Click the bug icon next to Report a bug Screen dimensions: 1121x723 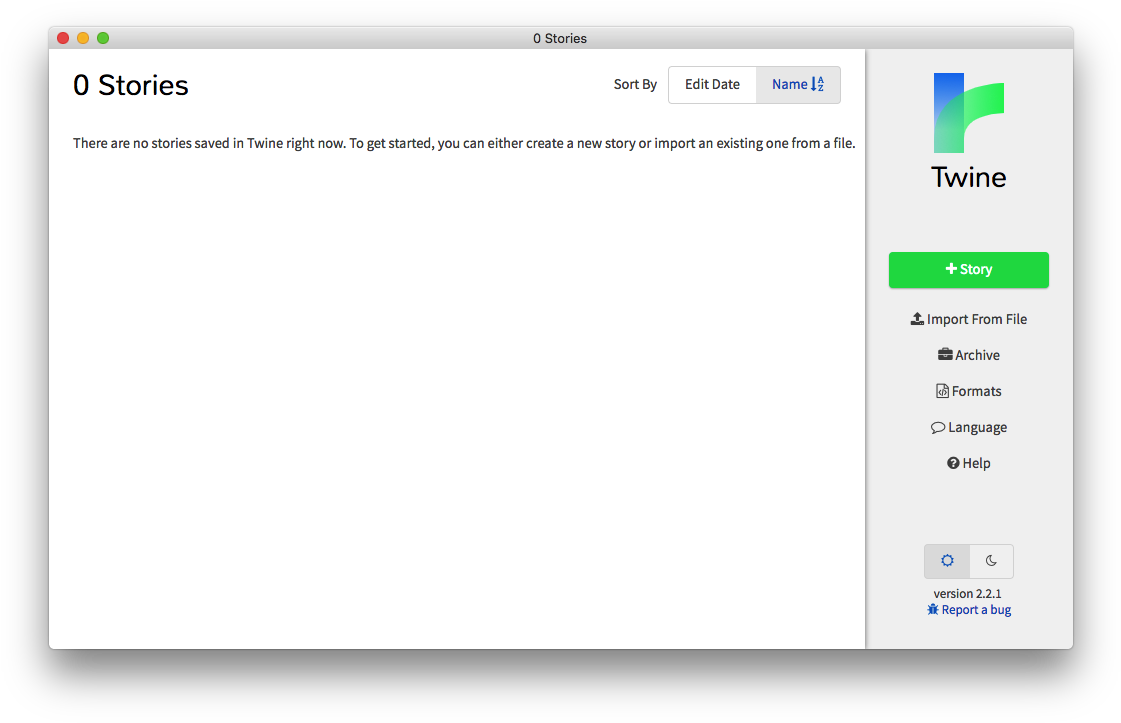tap(932, 609)
